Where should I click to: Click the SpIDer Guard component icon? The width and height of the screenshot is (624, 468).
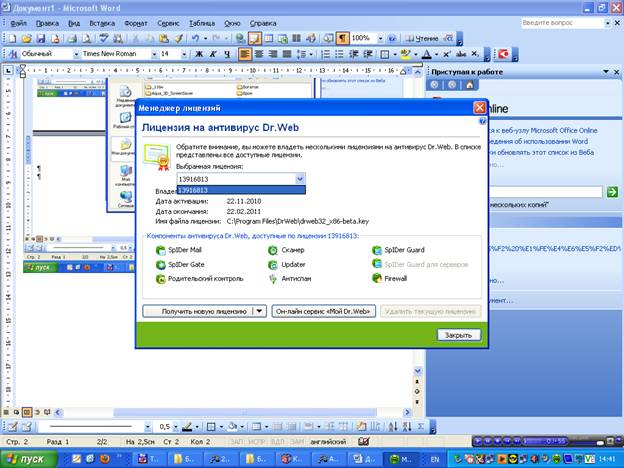376,250
